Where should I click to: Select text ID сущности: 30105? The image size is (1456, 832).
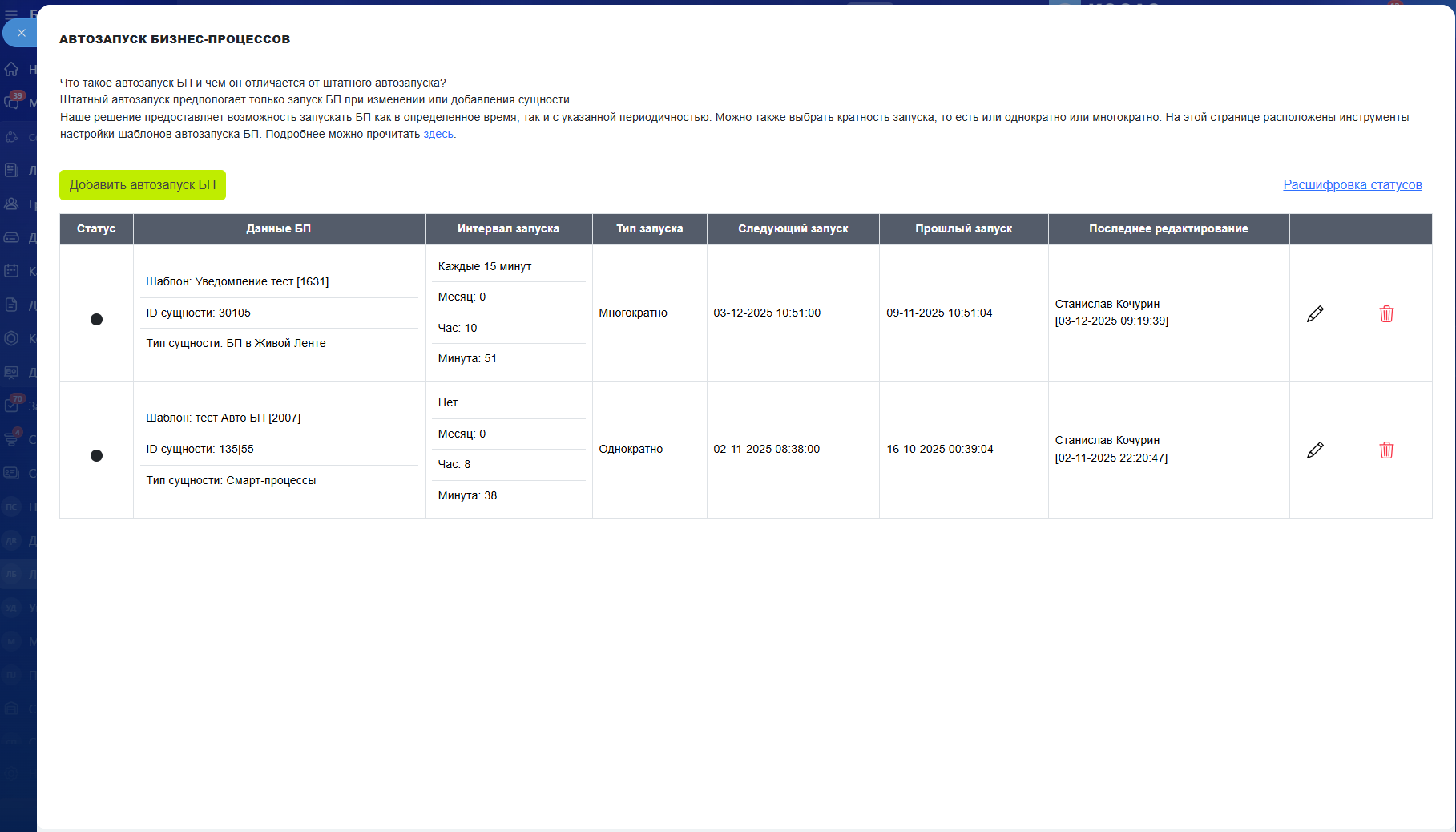[x=198, y=313]
